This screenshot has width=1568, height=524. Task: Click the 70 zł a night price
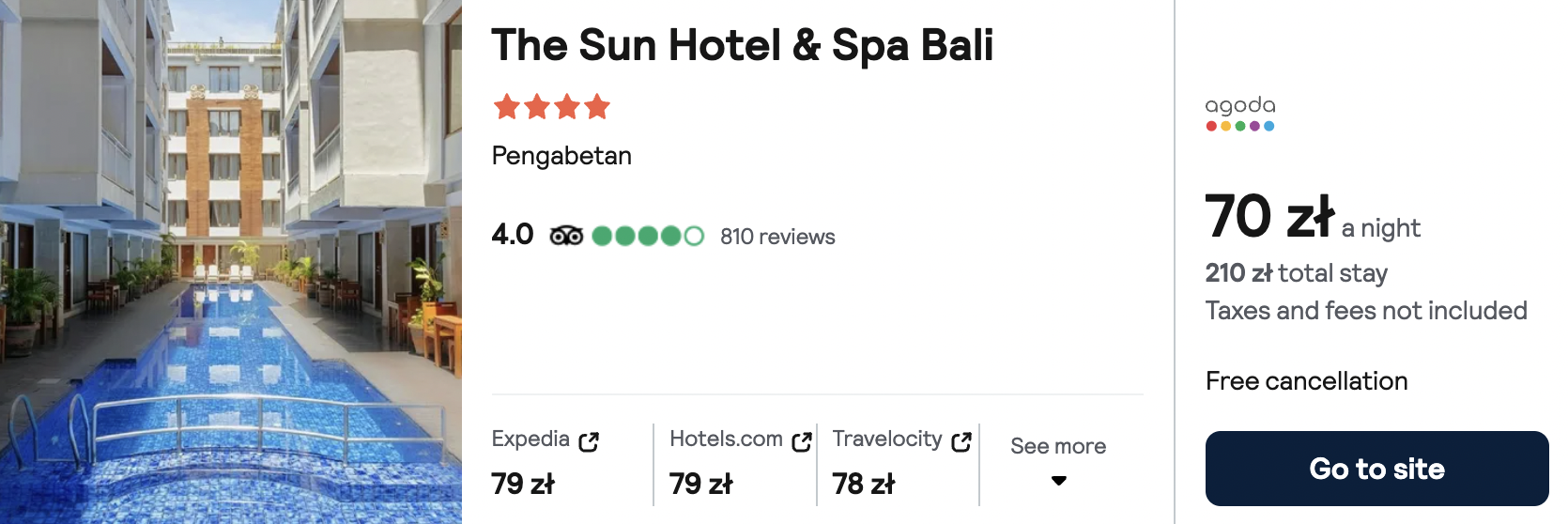[1313, 217]
